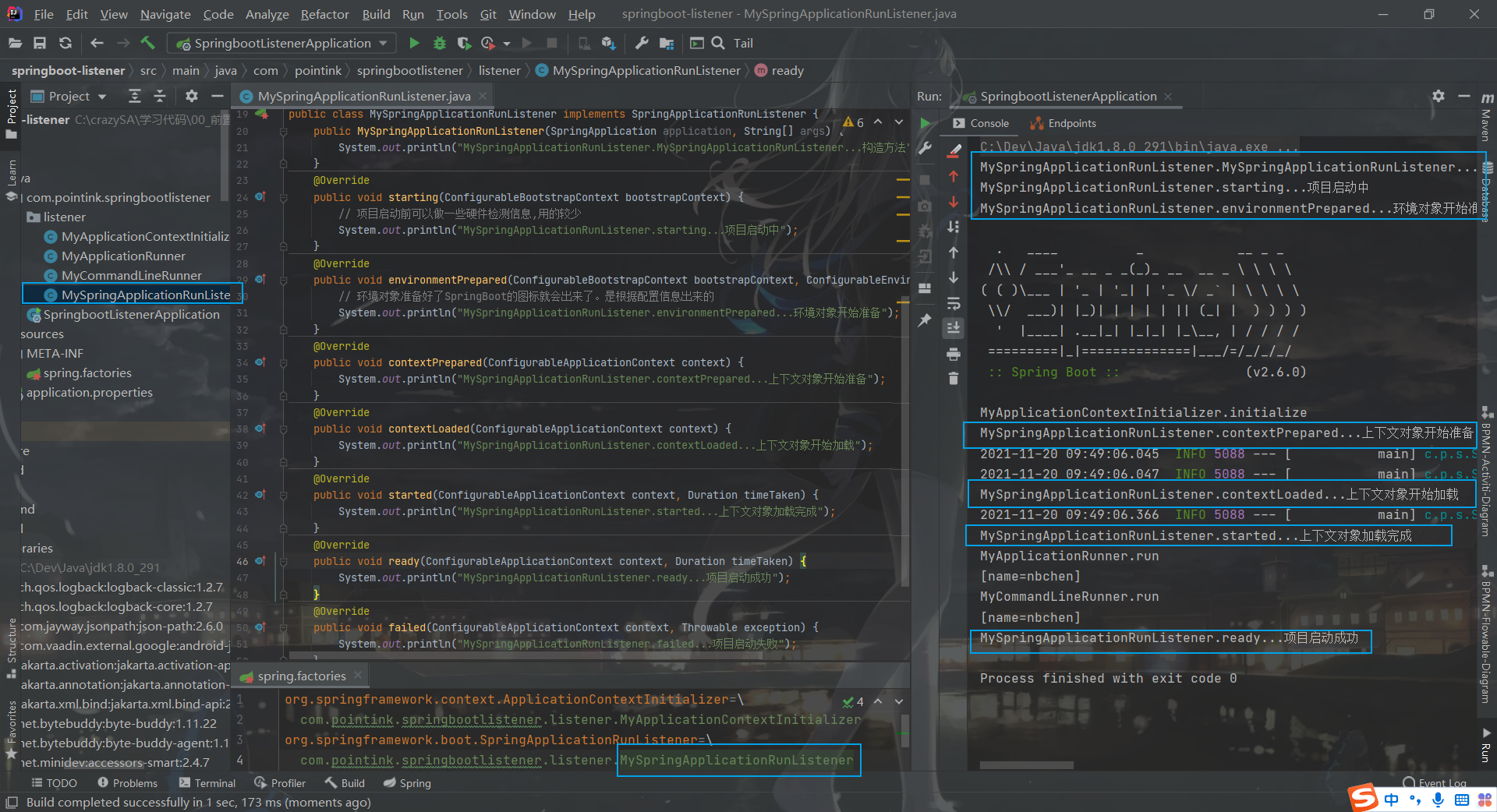Open IDE settings via toolbar wrench icon
The image size is (1497, 812).
coord(642,44)
